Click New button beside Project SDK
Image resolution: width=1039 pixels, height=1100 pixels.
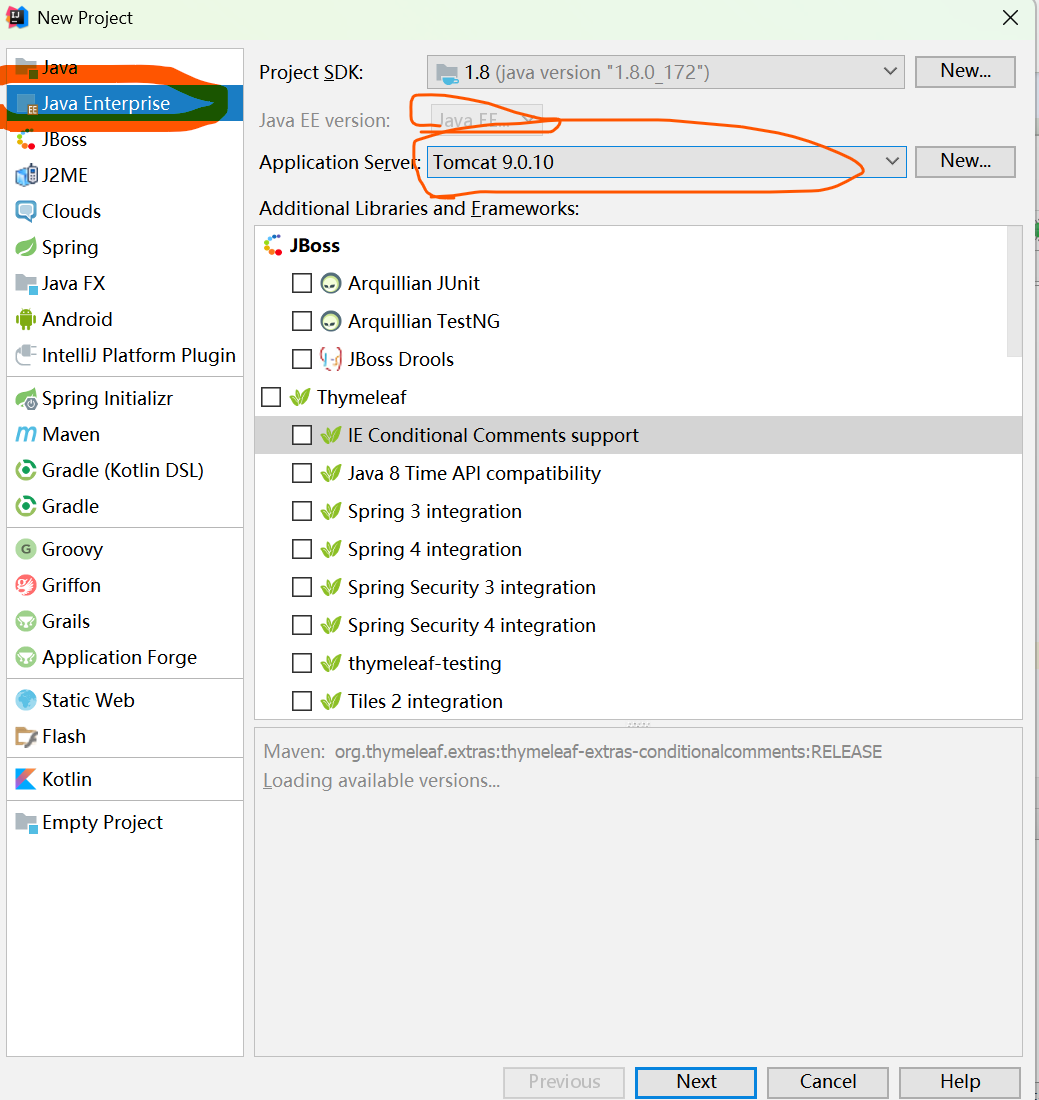coord(965,72)
